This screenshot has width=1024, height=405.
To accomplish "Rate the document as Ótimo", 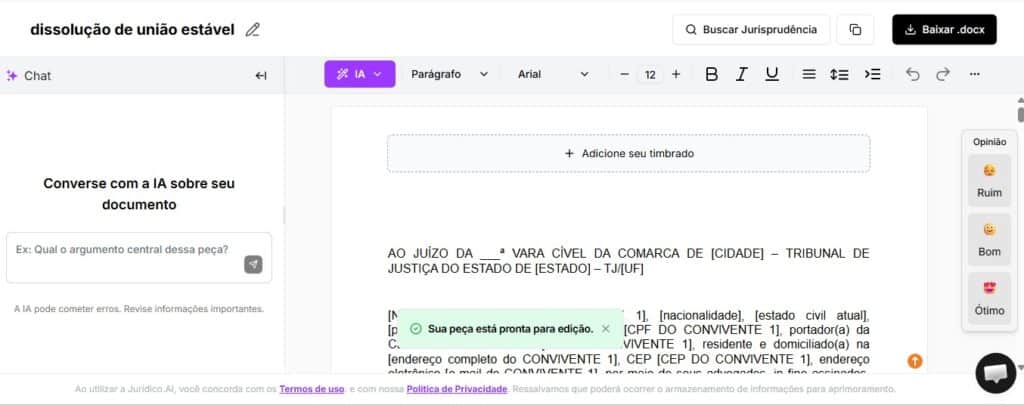I will 989,298.
